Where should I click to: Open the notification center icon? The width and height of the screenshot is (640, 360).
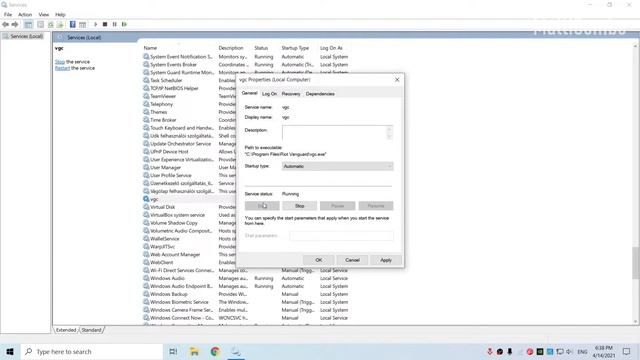pos(627,351)
